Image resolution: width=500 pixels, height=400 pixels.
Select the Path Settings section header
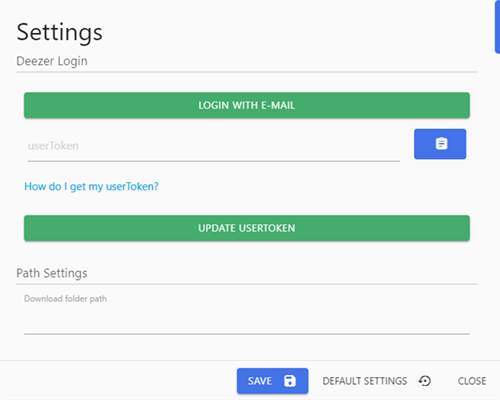coord(52,273)
